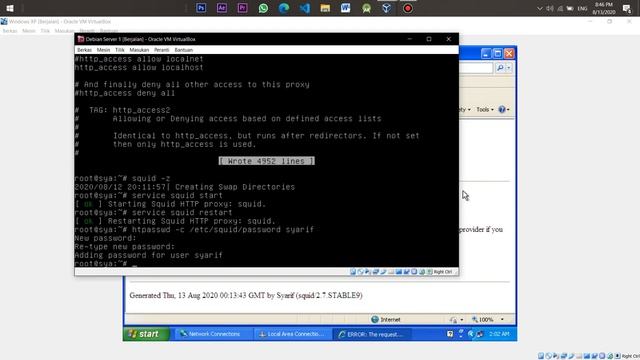Expand the search provider dropdown arrow
The height and width of the screenshot is (360, 640).
point(509,68)
